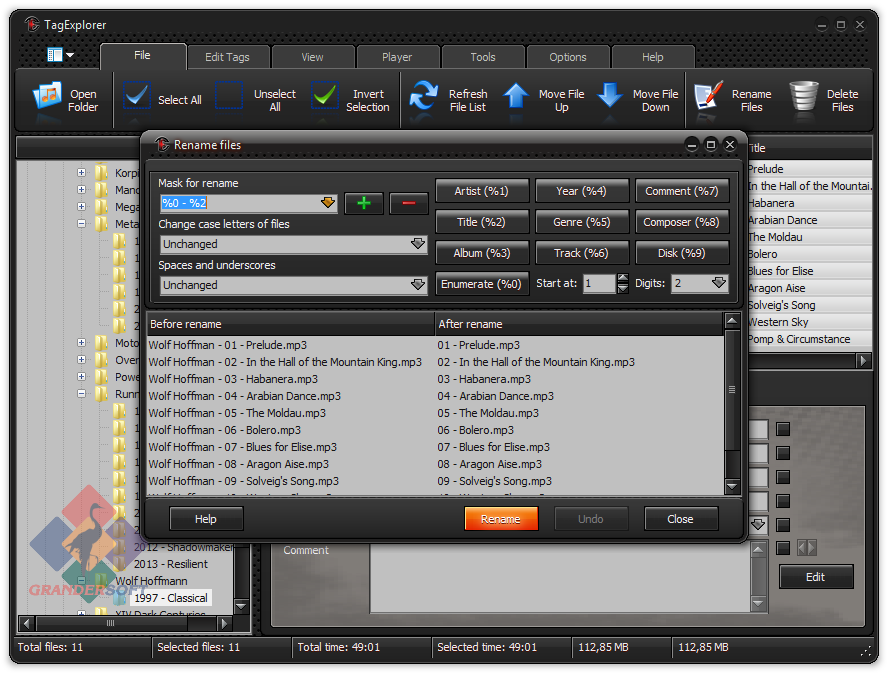Toggle the Invert Selection checkbox icon
The image size is (888, 673).
[x=325, y=97]
